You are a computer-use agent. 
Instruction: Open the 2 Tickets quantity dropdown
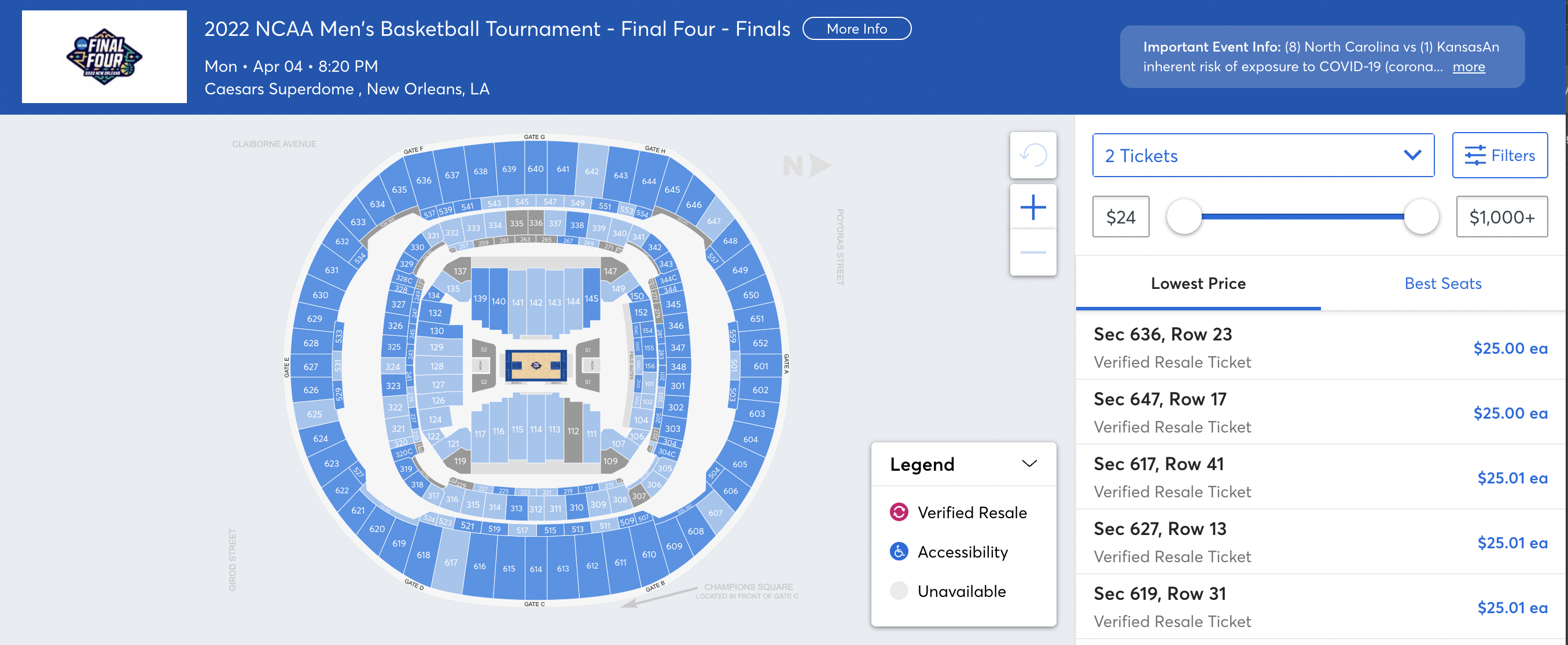1263,155
